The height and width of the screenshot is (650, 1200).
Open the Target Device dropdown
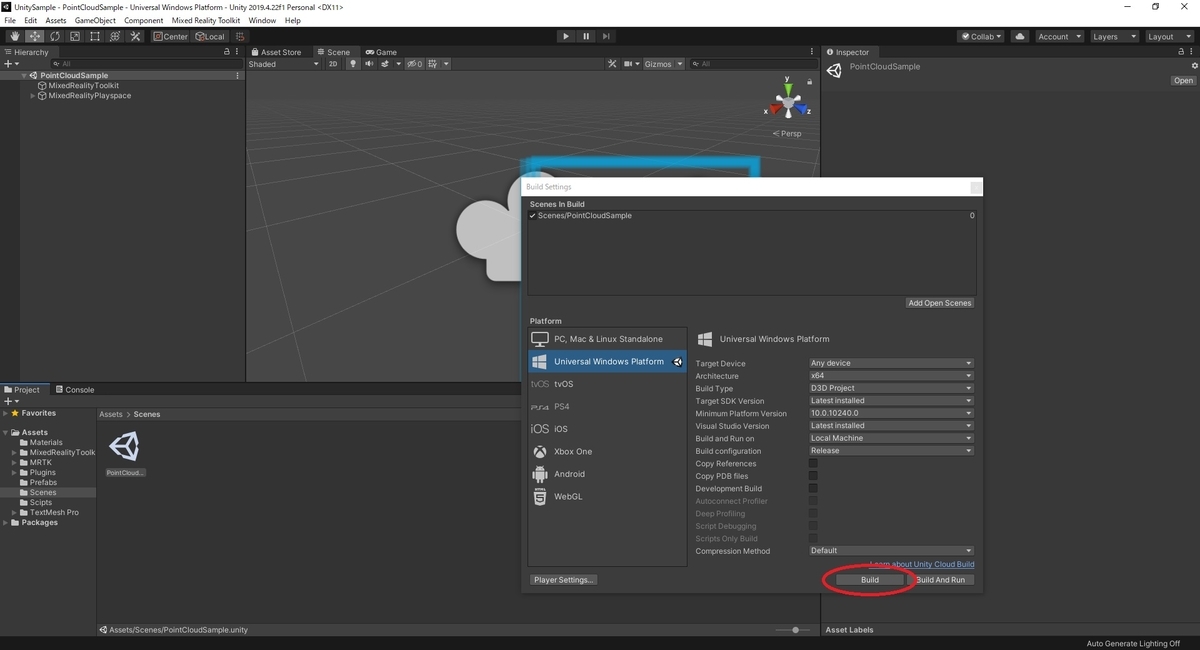tap(891, 363)
